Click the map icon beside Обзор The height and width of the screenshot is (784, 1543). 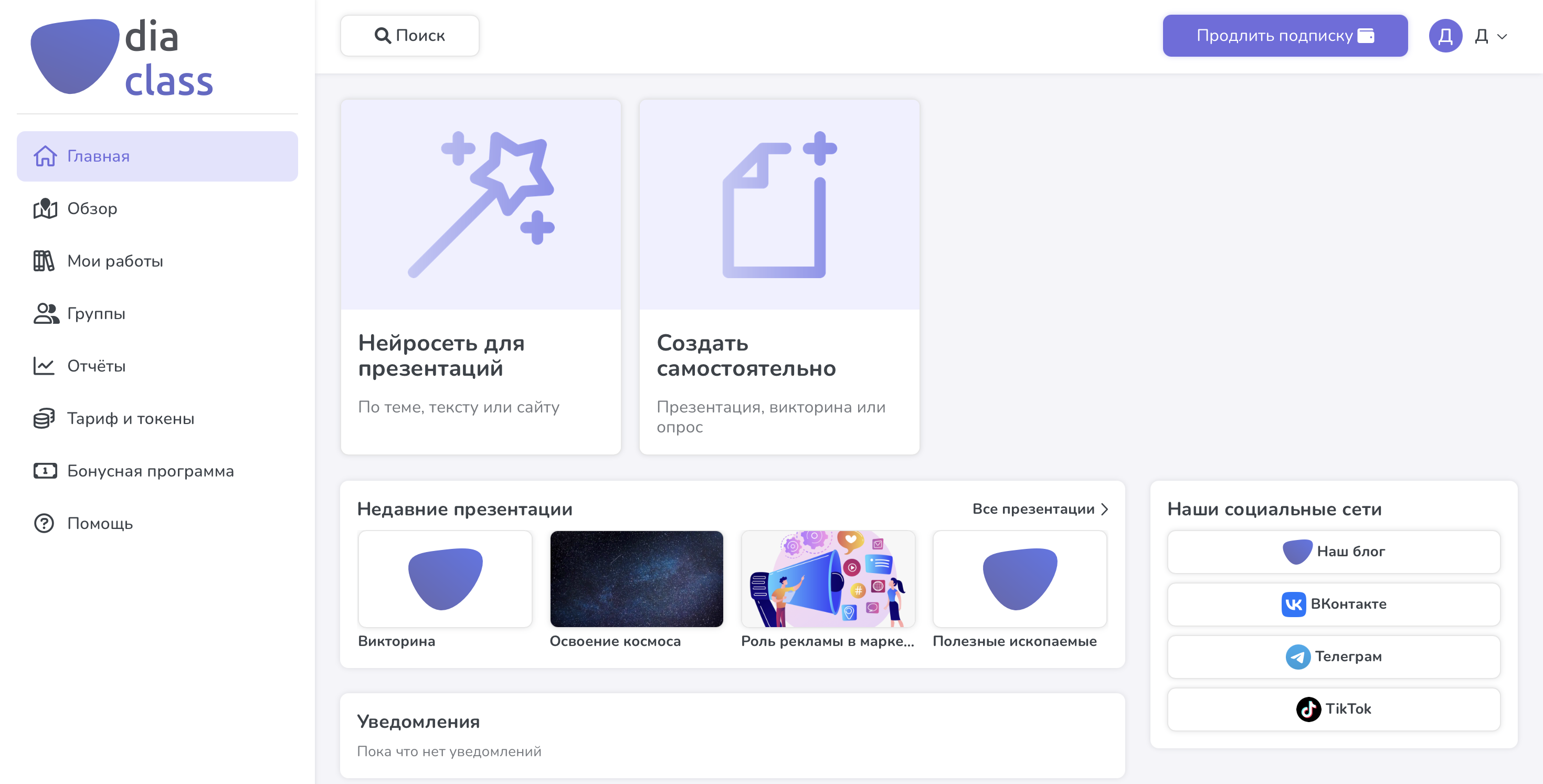(x=45, y=208)
